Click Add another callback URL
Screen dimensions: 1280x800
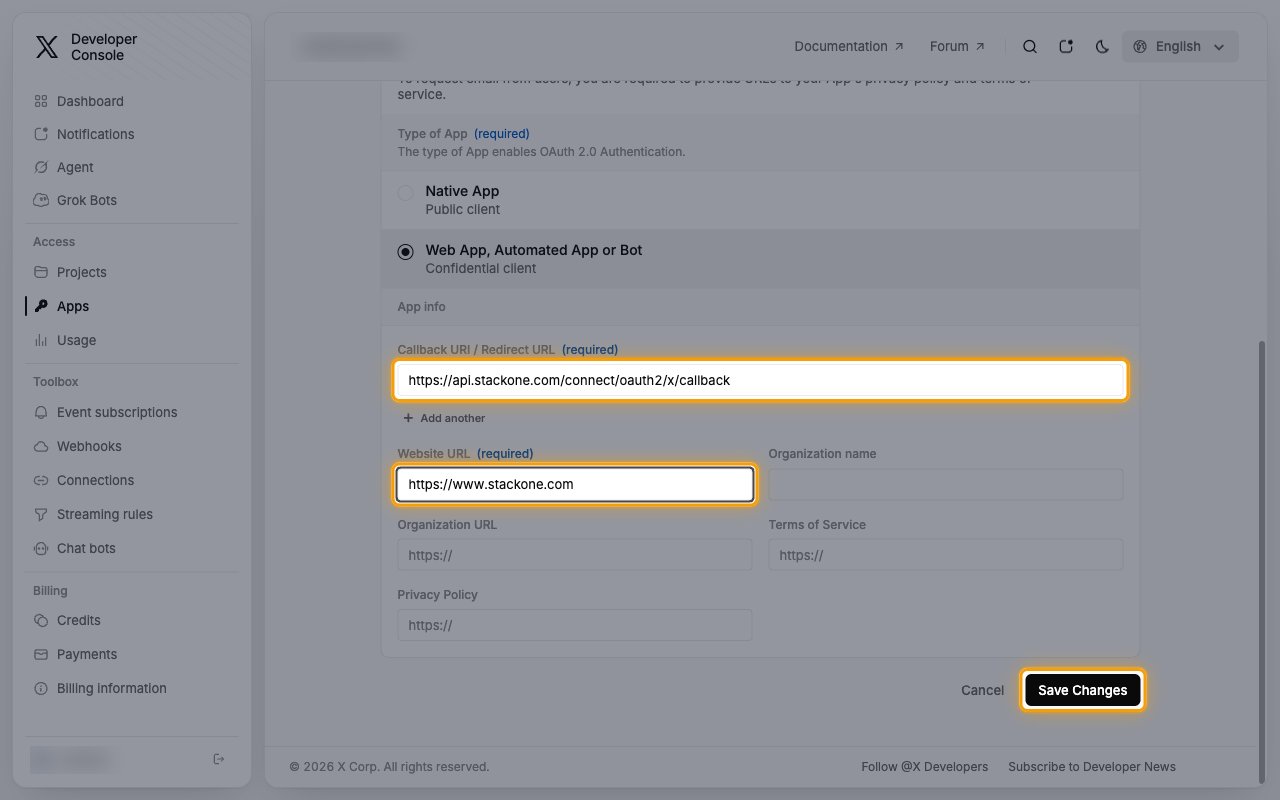(444, 418)
